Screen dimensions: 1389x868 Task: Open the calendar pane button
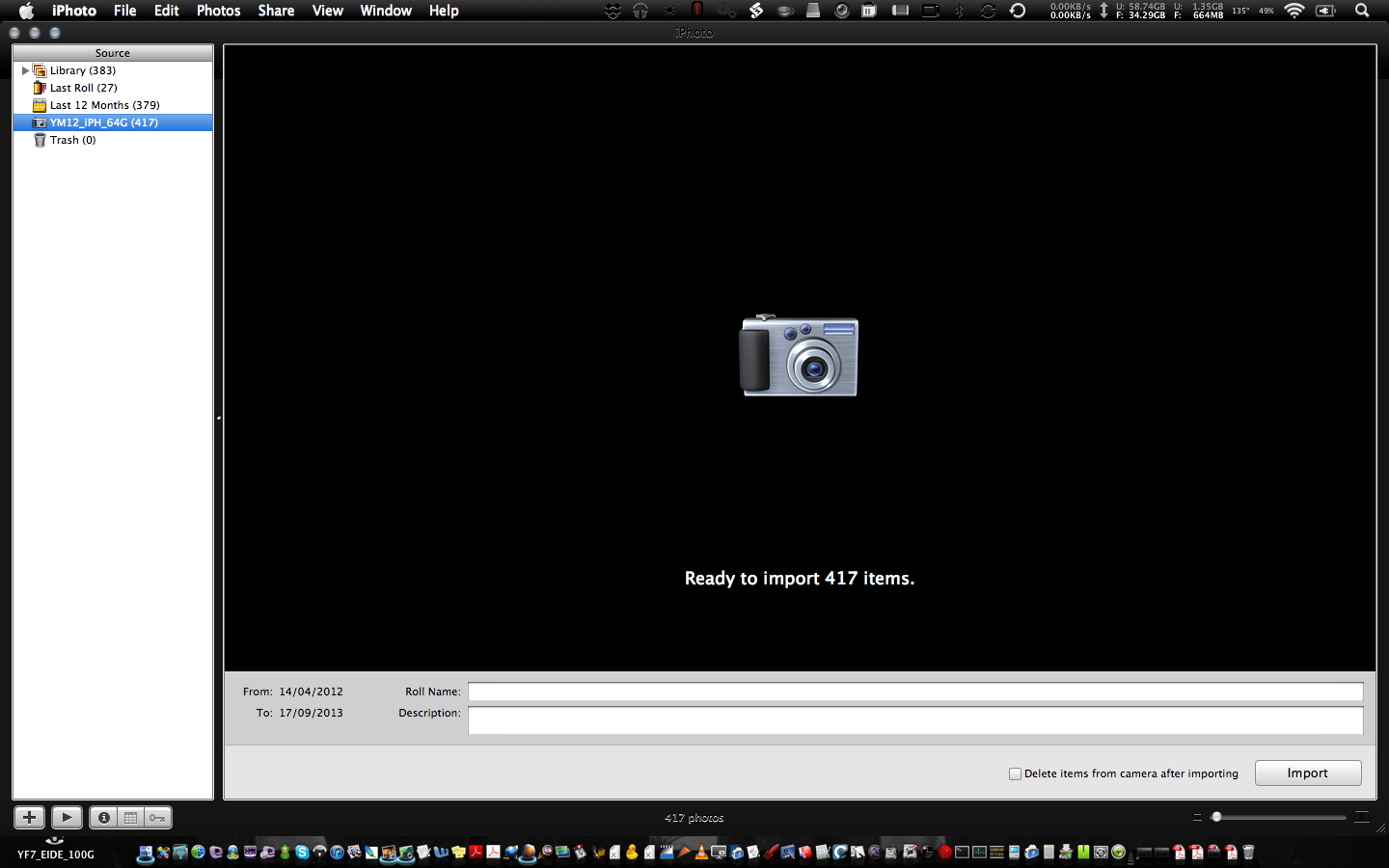(x=130, y=818)
